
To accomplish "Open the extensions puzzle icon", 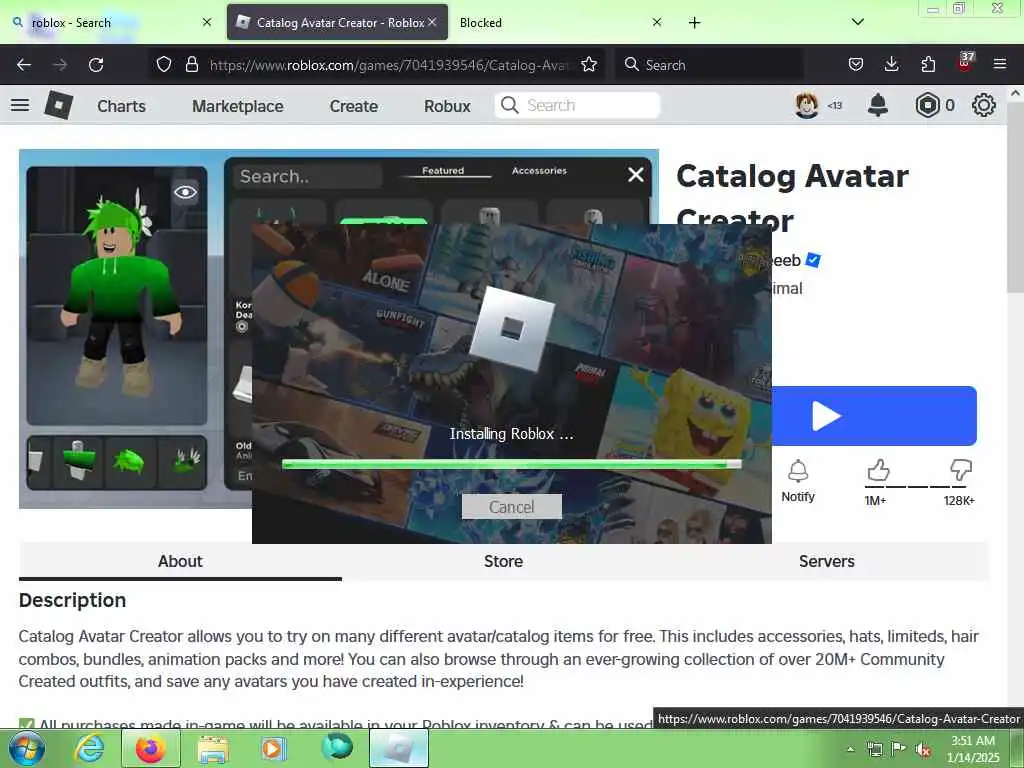I will coord(928,65).
